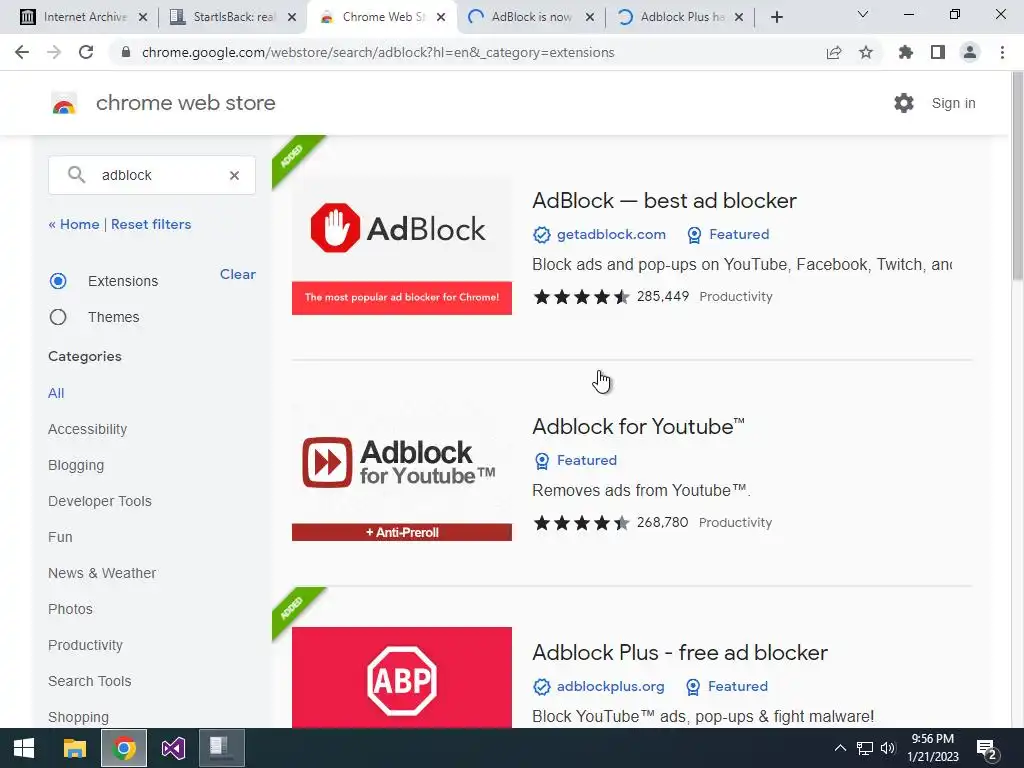Open a new tab with the plus button
This screenshot has width=1024, height=768.
coord(776,17)
